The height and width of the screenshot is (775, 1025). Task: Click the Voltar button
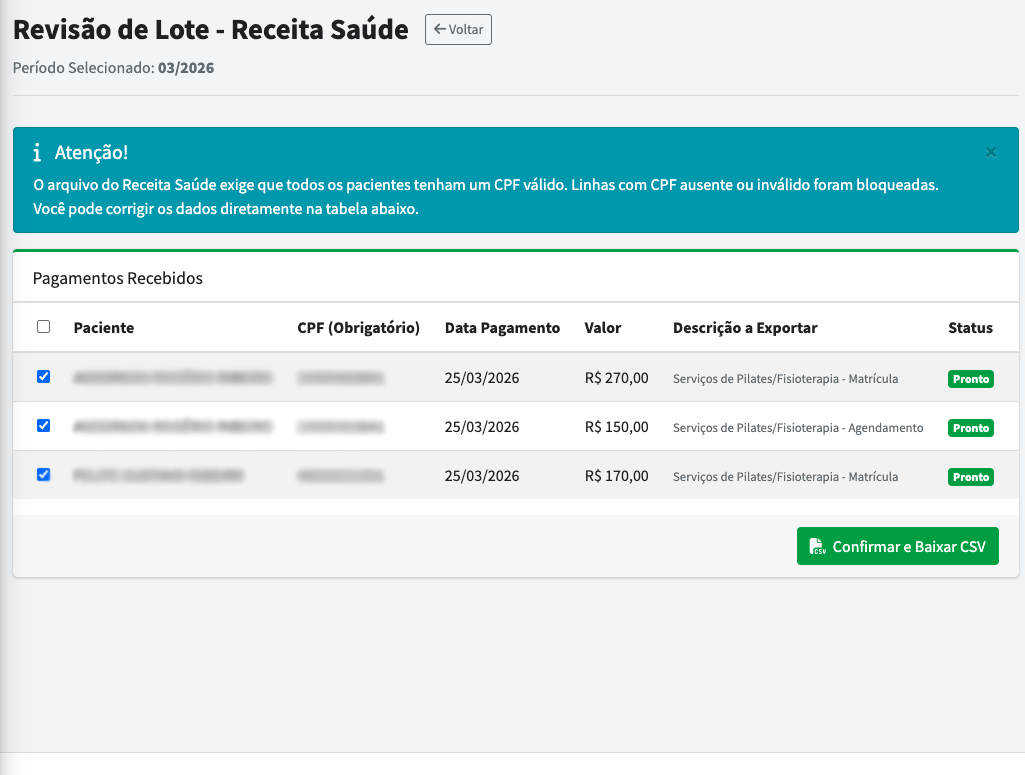click(457, 29)
